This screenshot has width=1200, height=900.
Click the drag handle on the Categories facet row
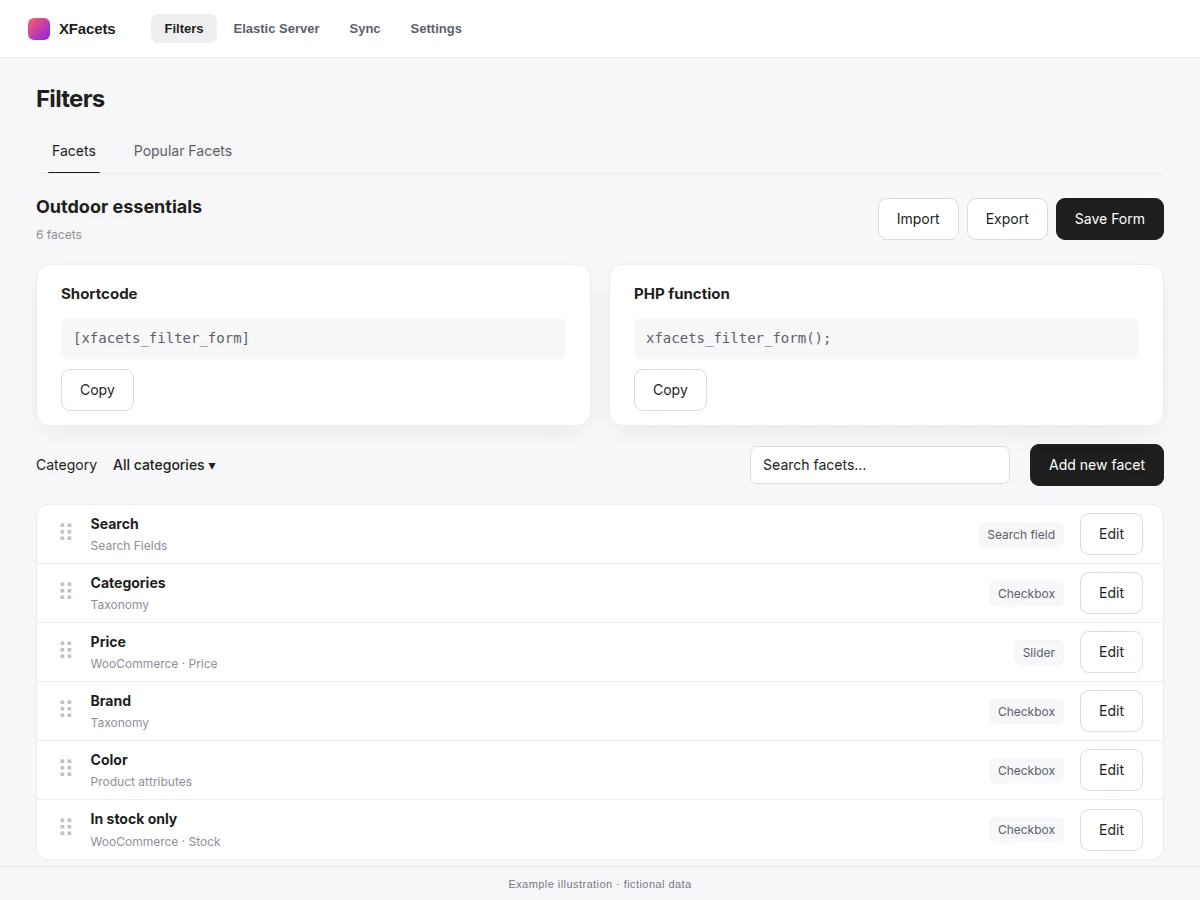point(66,591)
